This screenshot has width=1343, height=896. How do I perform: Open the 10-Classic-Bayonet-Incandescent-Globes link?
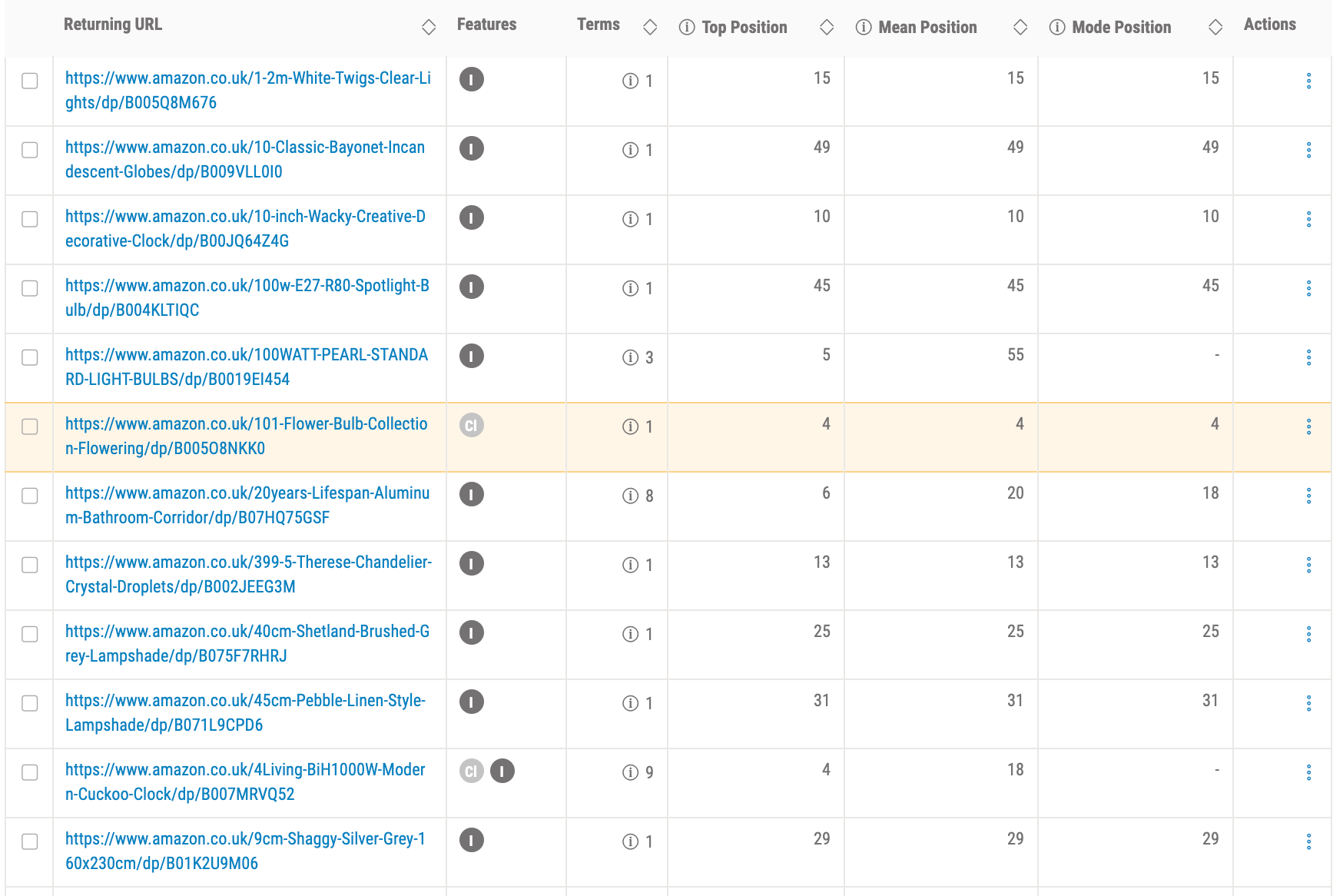245,159
